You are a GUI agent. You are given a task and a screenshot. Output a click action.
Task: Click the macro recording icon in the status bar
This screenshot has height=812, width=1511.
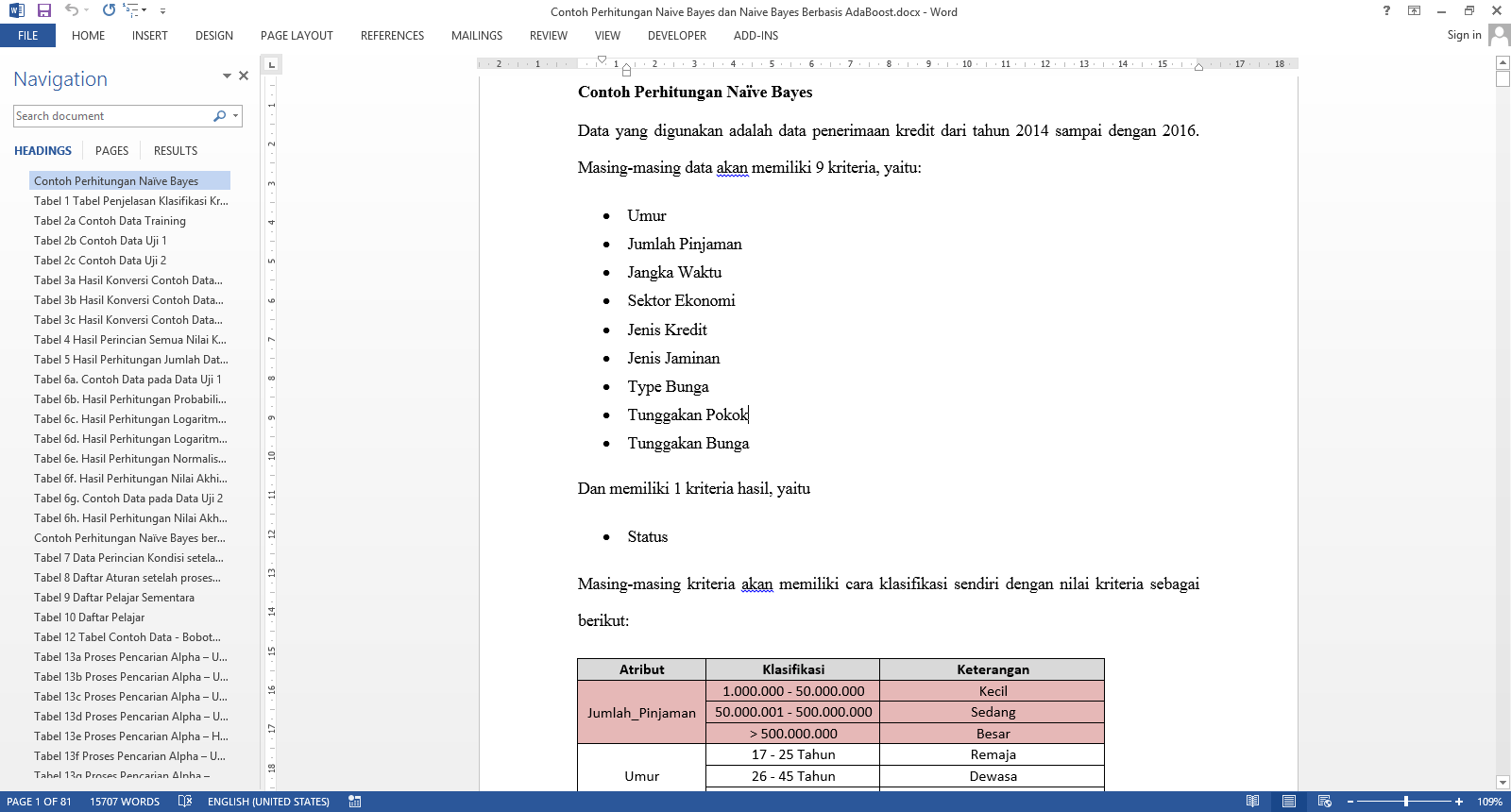tap(355, 802)
